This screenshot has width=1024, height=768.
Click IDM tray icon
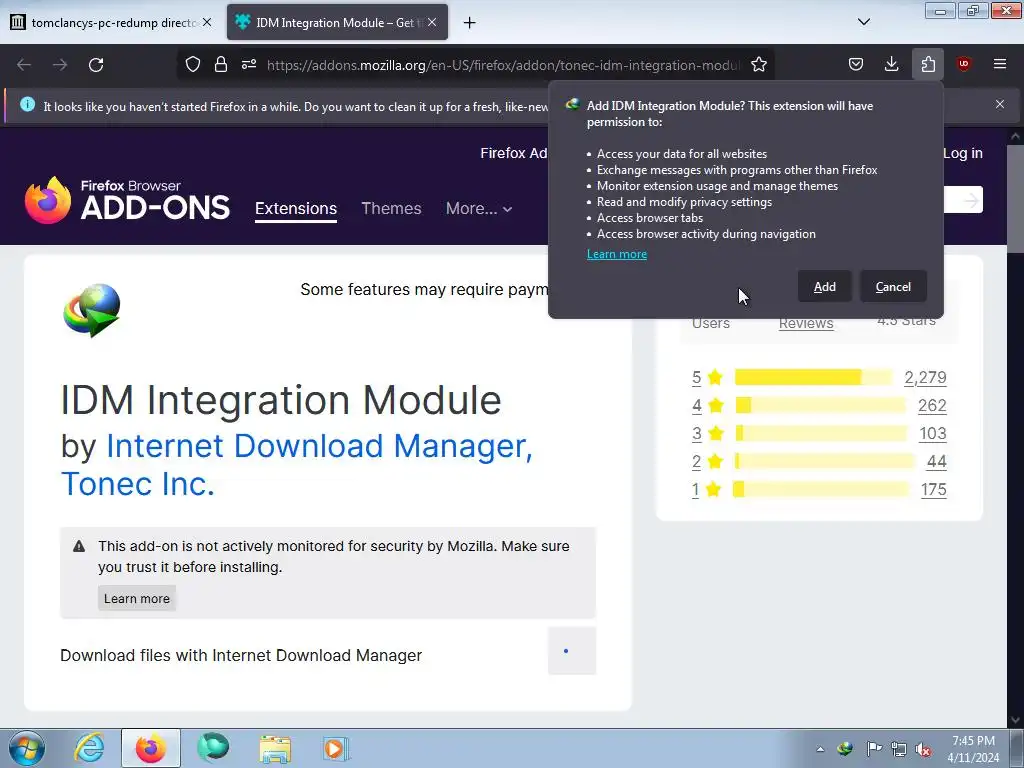845,749
